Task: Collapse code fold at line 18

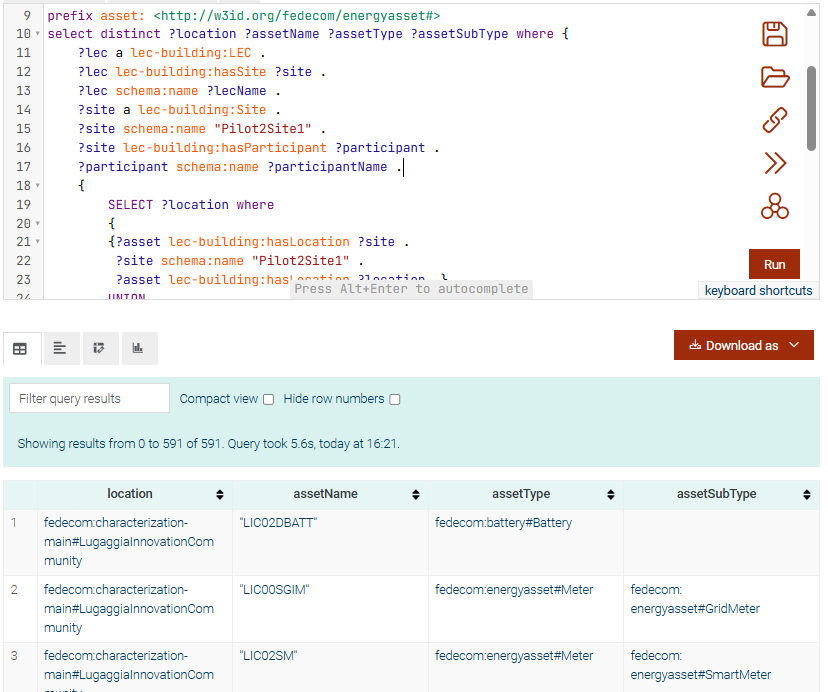Action: (x=37, y=185)
